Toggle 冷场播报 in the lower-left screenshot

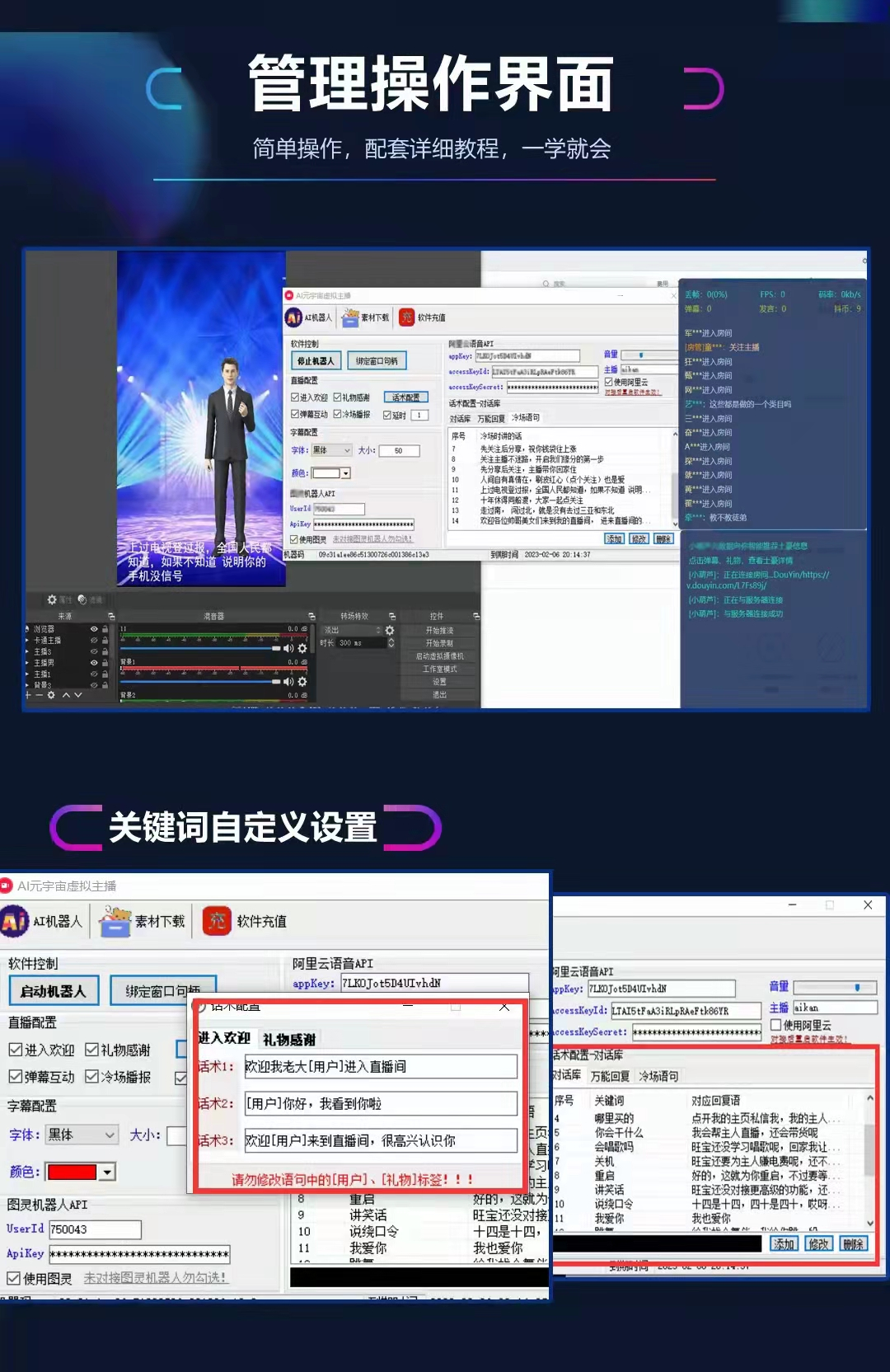[91, 1077]
